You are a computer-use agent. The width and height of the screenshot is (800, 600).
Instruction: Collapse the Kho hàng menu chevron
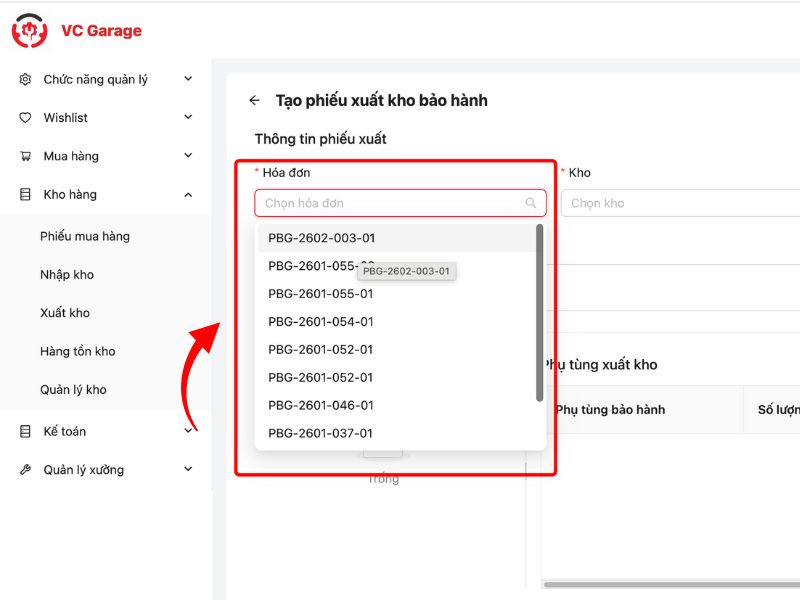[x=188, y=194]
